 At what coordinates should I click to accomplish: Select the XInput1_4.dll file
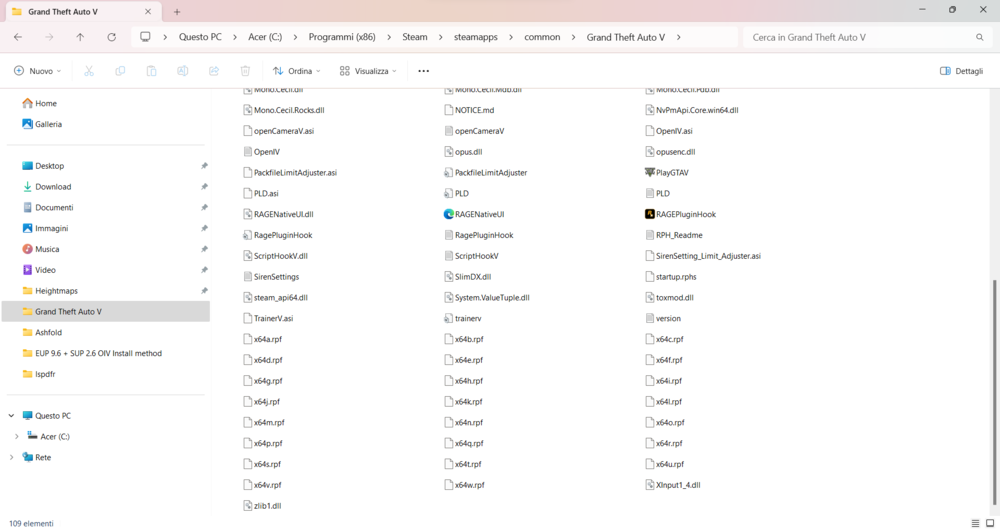(673, 484)
